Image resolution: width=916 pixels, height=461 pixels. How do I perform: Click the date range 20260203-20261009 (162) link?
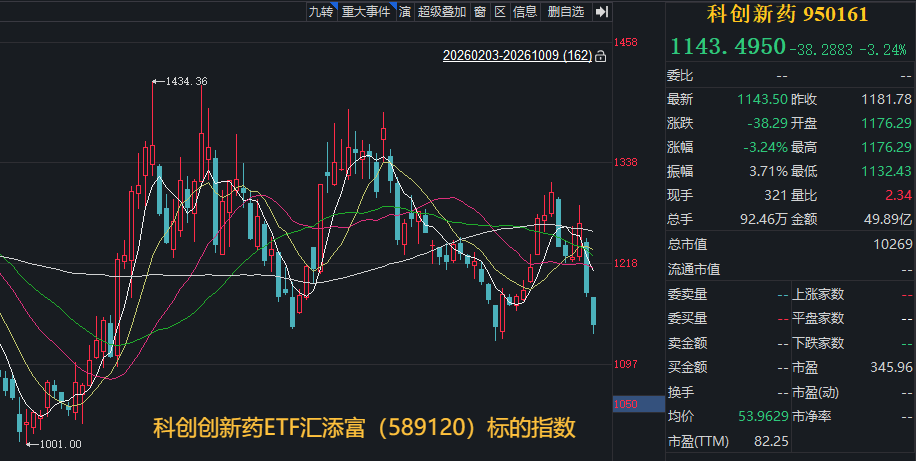coord(517,56)
